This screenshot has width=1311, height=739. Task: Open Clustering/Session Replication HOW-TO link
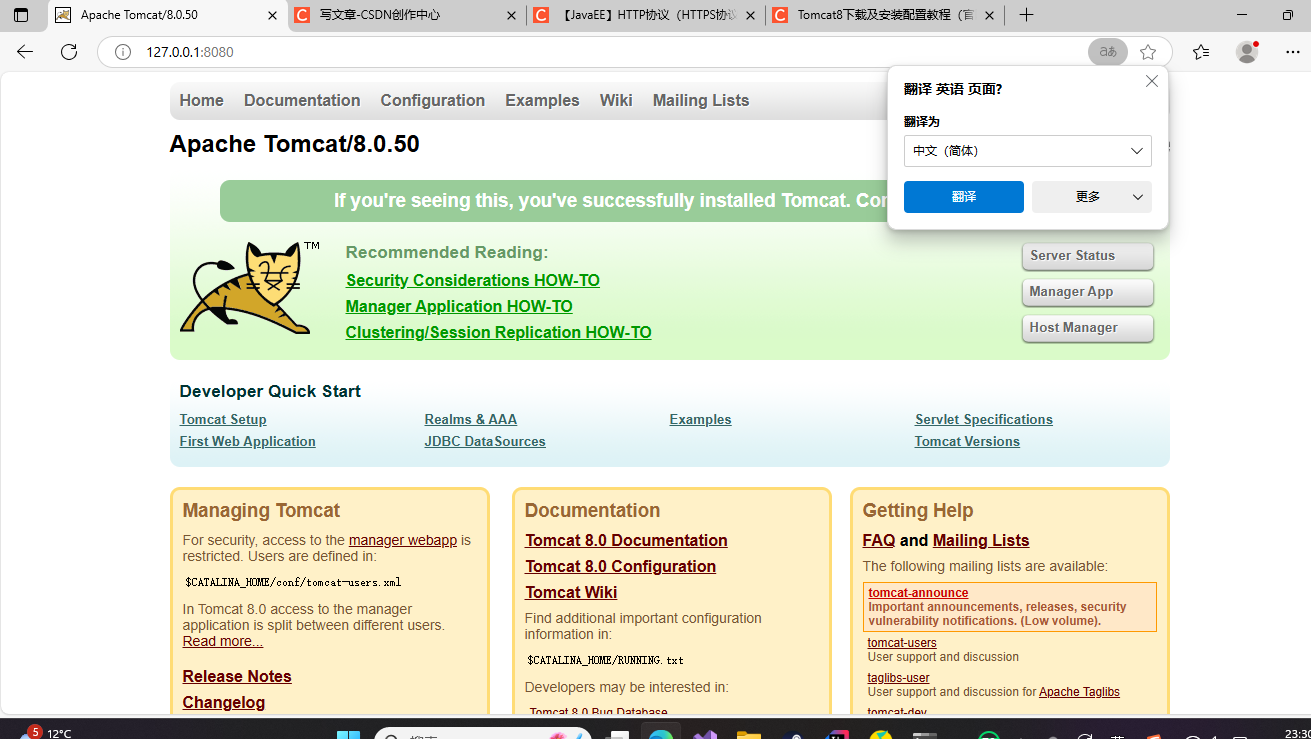[499, 332]
